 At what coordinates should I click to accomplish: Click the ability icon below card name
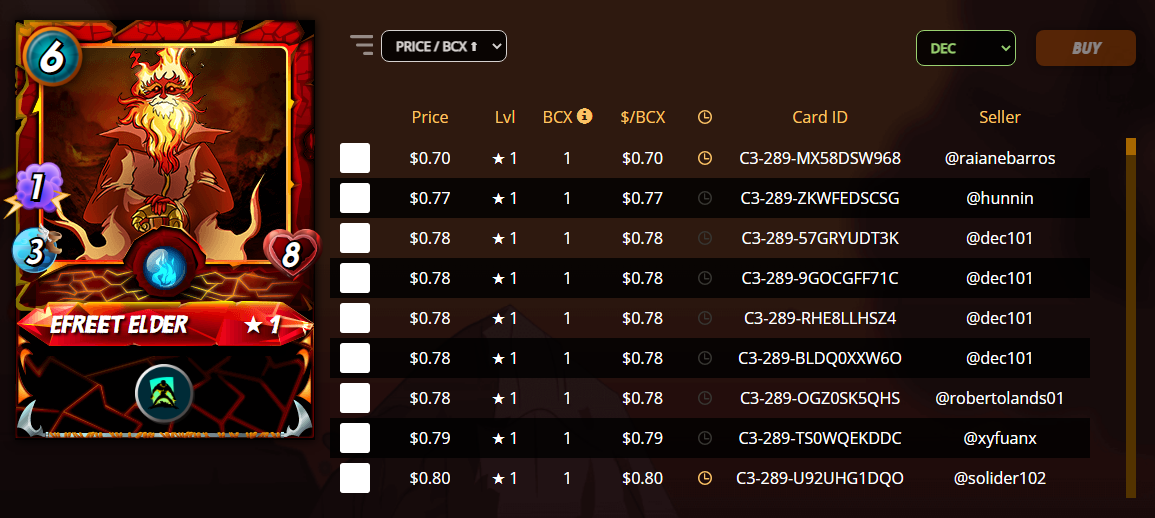(164, 393)
